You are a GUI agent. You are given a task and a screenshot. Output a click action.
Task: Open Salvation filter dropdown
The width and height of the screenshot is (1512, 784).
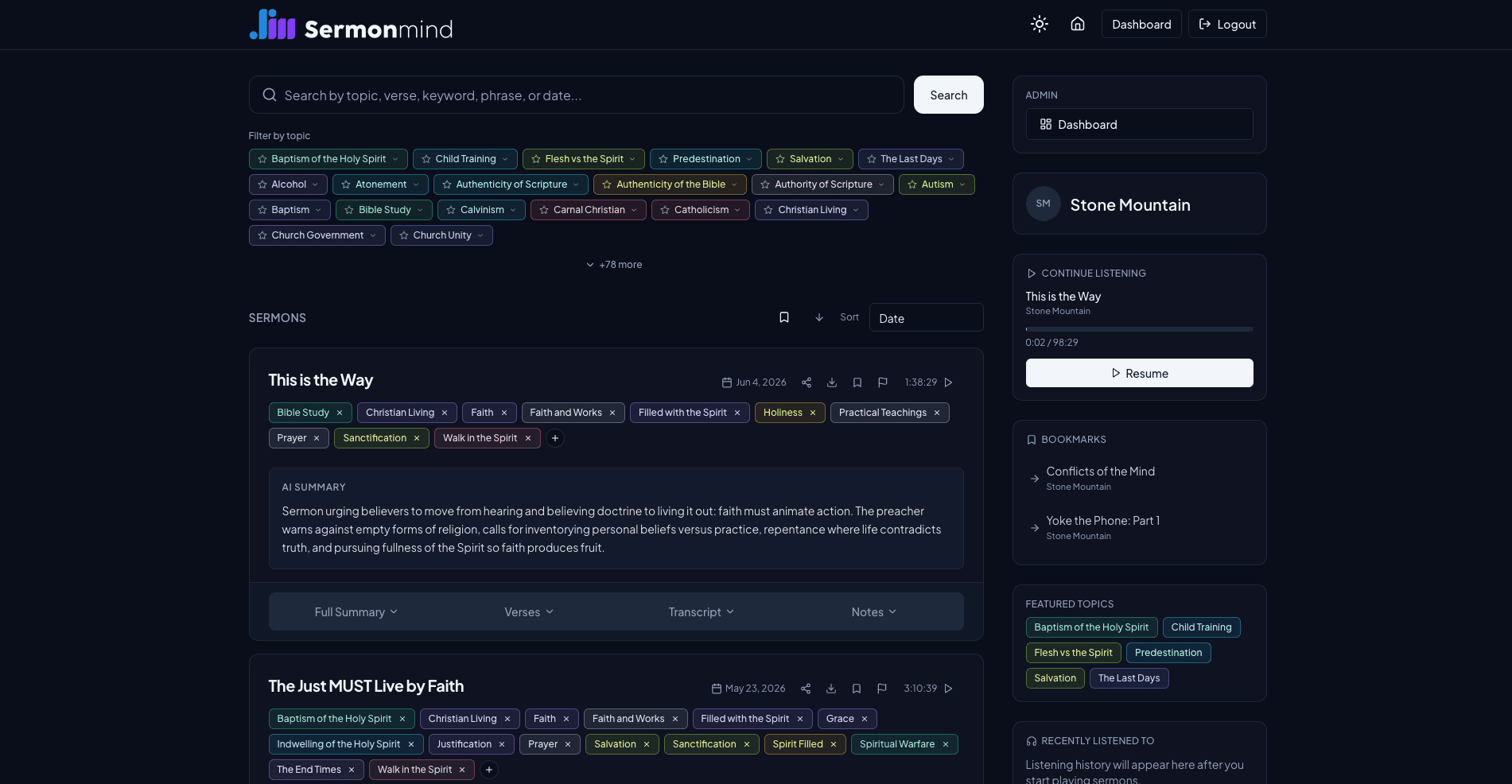[x=840, y=159]
